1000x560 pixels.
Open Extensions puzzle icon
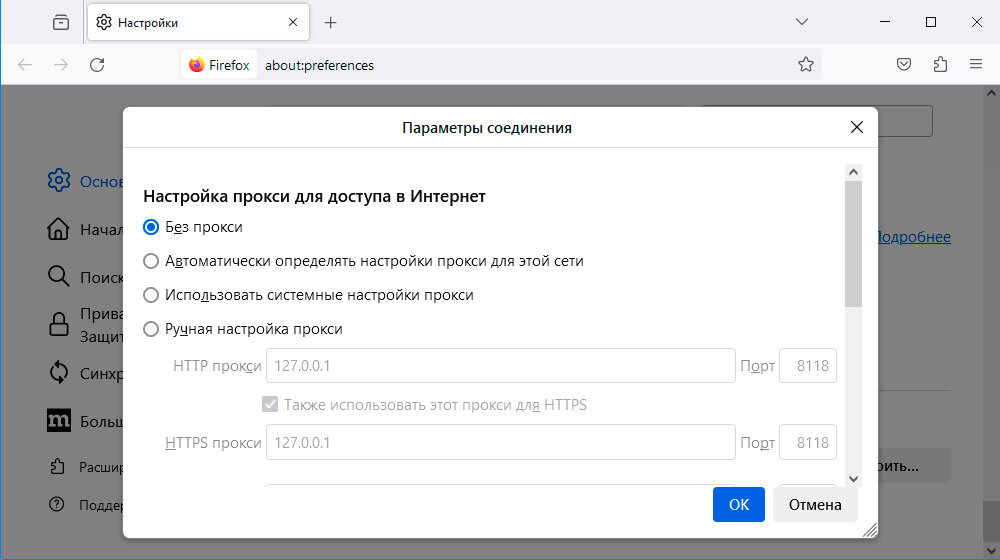coord(940,64)
